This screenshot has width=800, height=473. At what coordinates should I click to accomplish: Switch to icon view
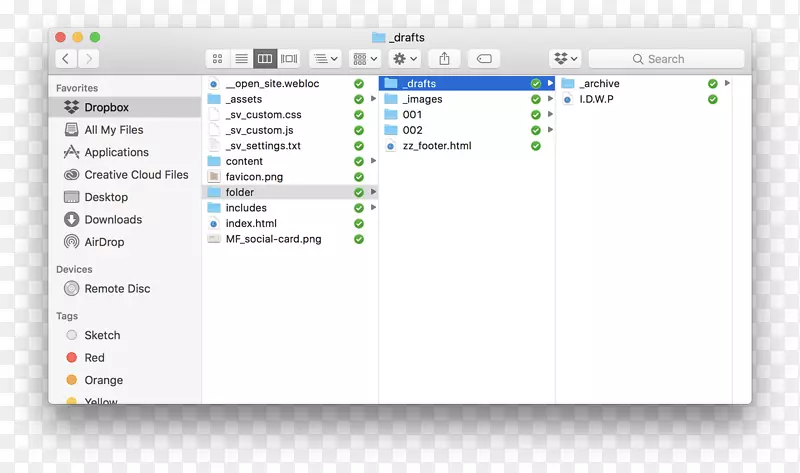(217, 59)
